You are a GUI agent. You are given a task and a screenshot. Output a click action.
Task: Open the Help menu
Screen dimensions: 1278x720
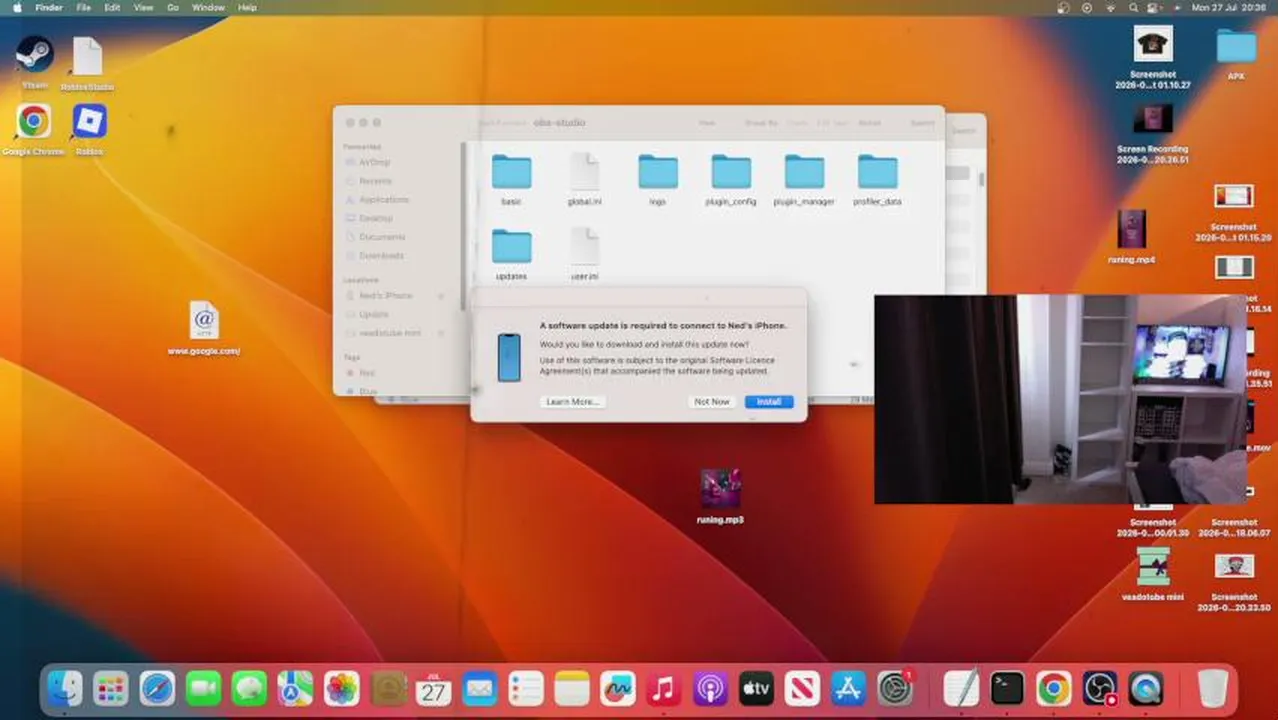pyautogui.click(x=247, y=7)
